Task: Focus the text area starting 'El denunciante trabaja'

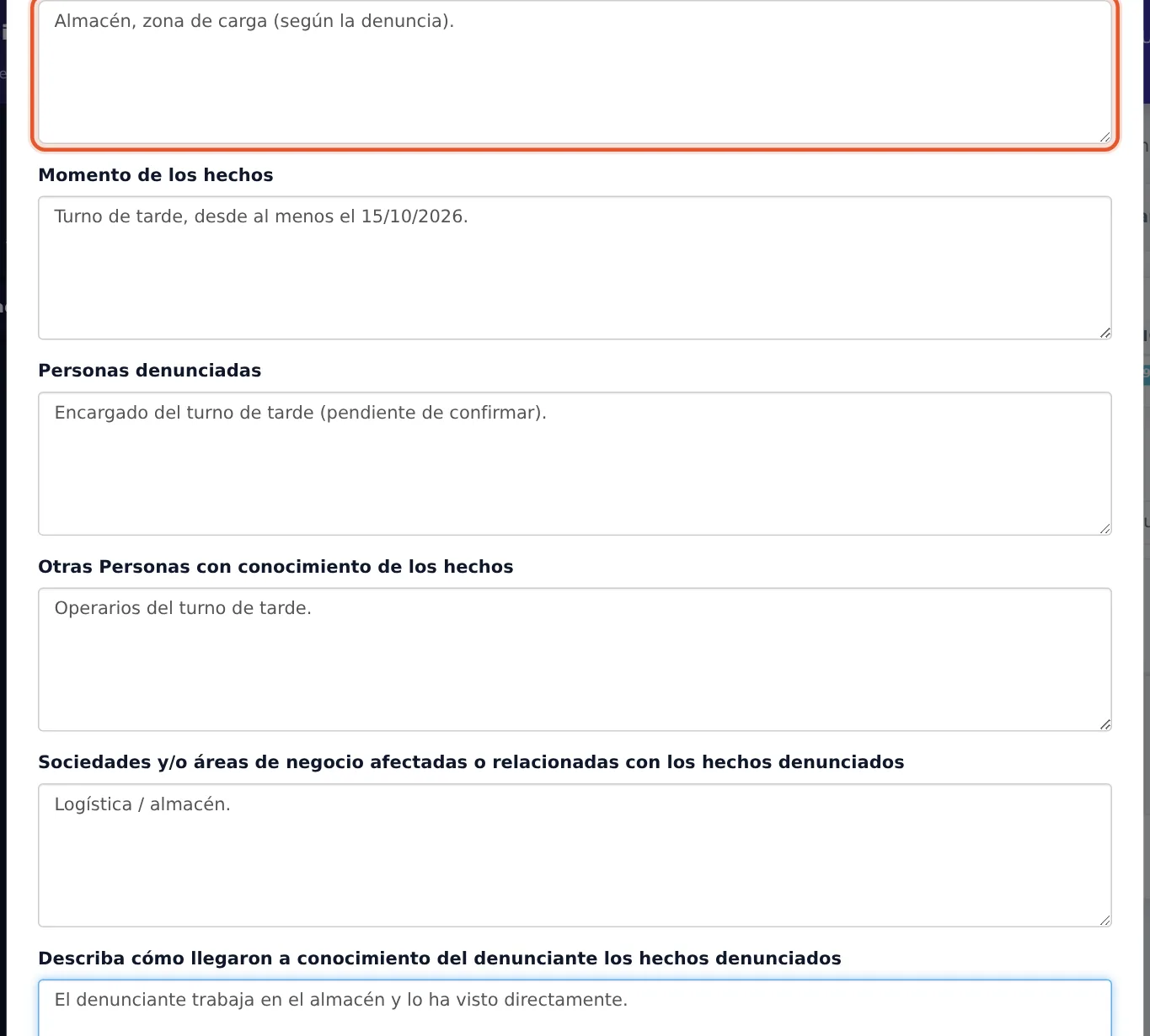Action: click(575, 1008)
